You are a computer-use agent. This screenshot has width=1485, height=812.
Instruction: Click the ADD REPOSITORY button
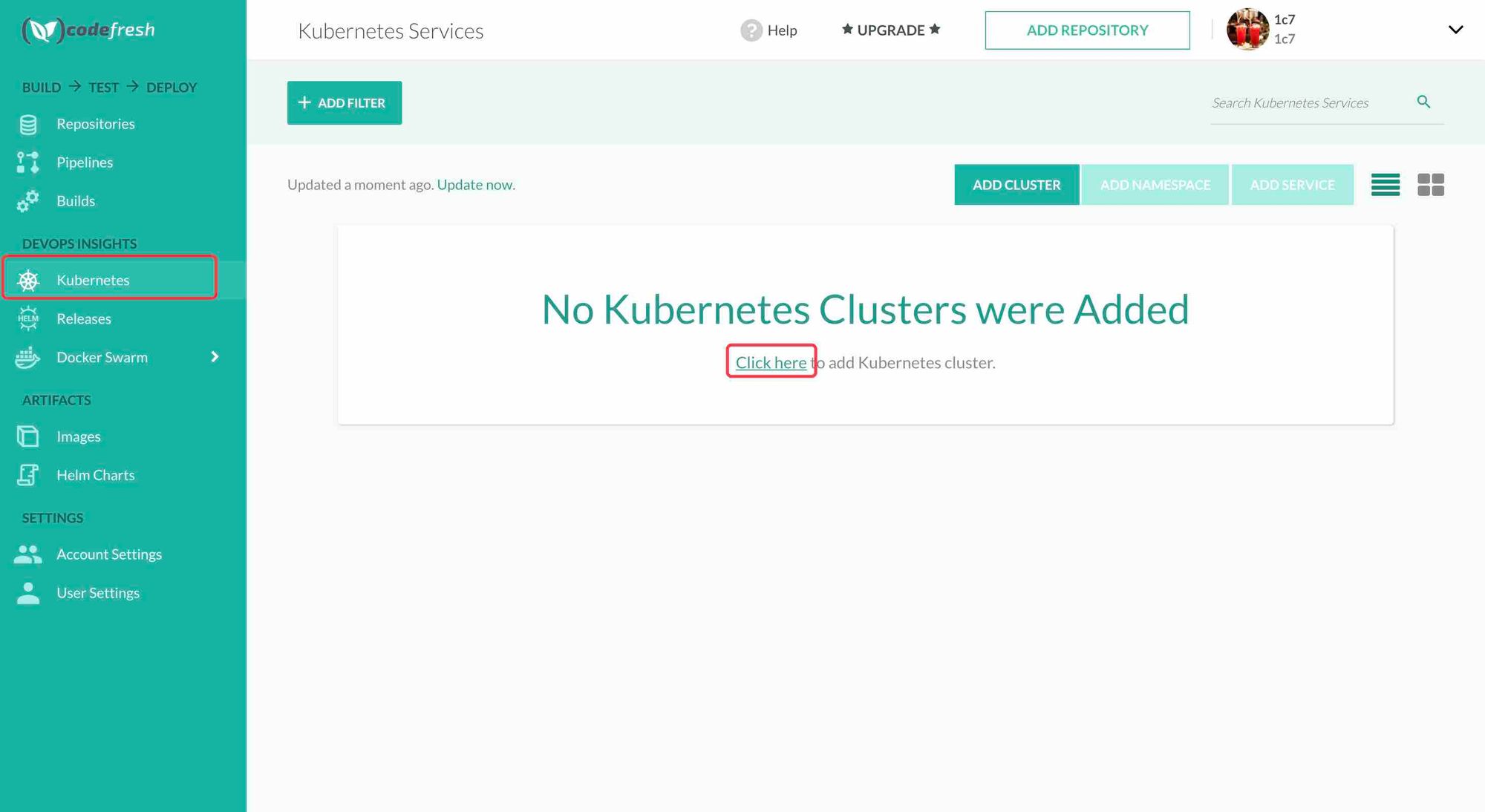click(1087, 30)
